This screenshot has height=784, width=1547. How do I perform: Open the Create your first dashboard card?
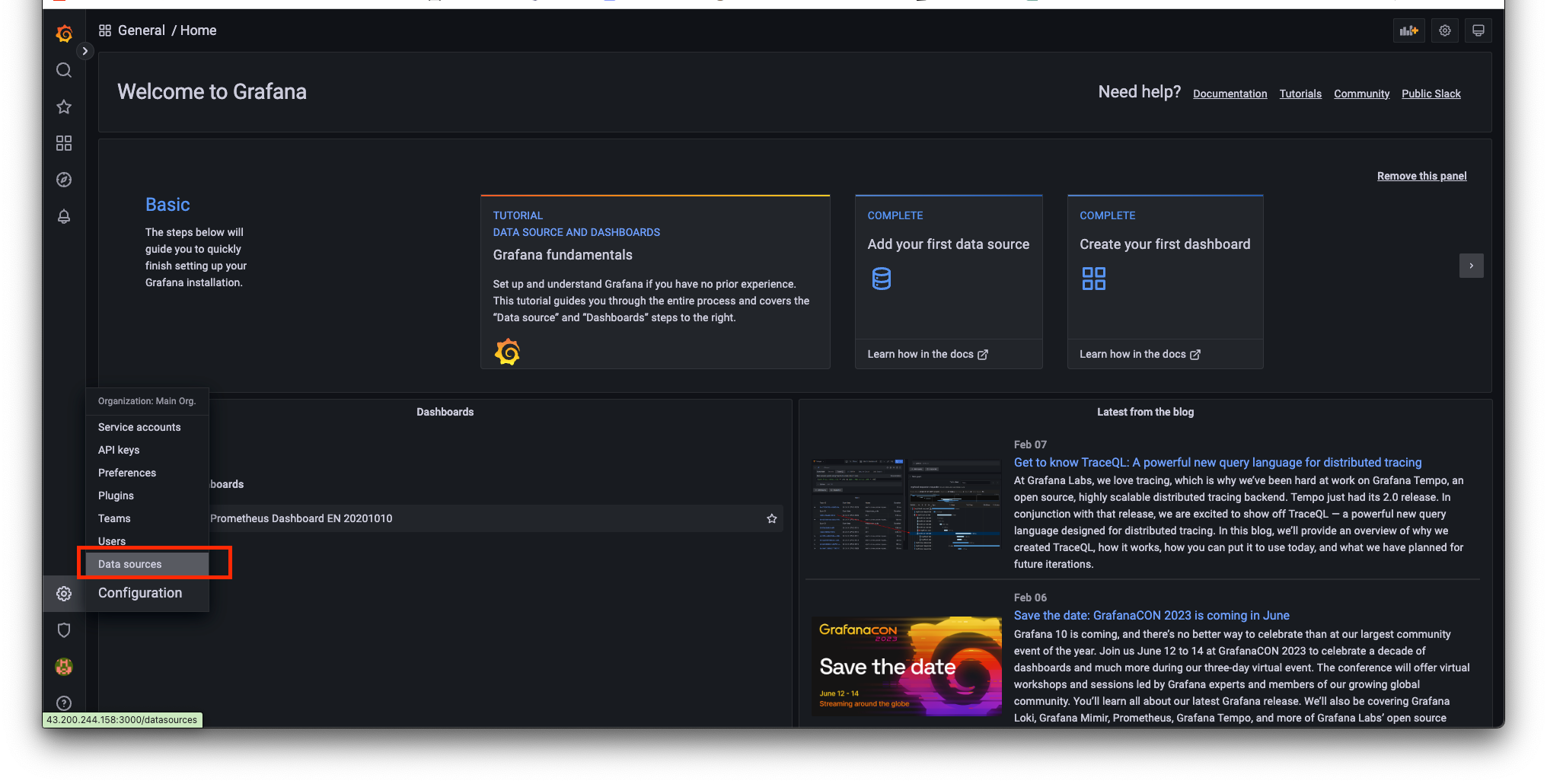(1165, 282)
